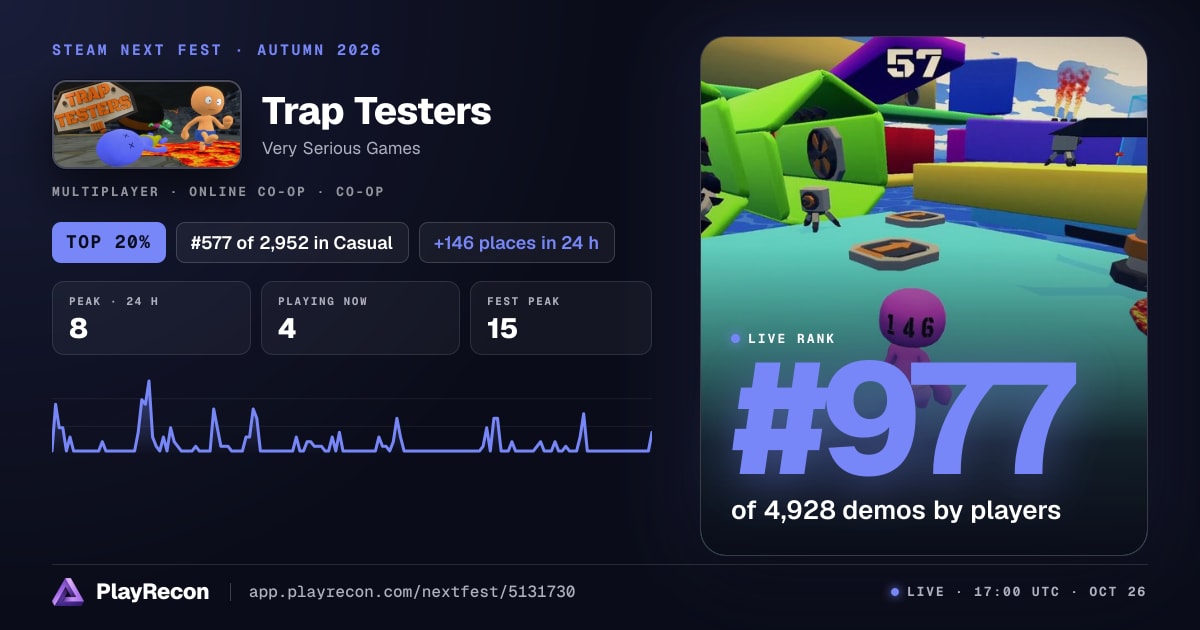Screen dimensions: 1200x630
Task: Click the large #977 rank number
Action: click(x=904, y=419)
